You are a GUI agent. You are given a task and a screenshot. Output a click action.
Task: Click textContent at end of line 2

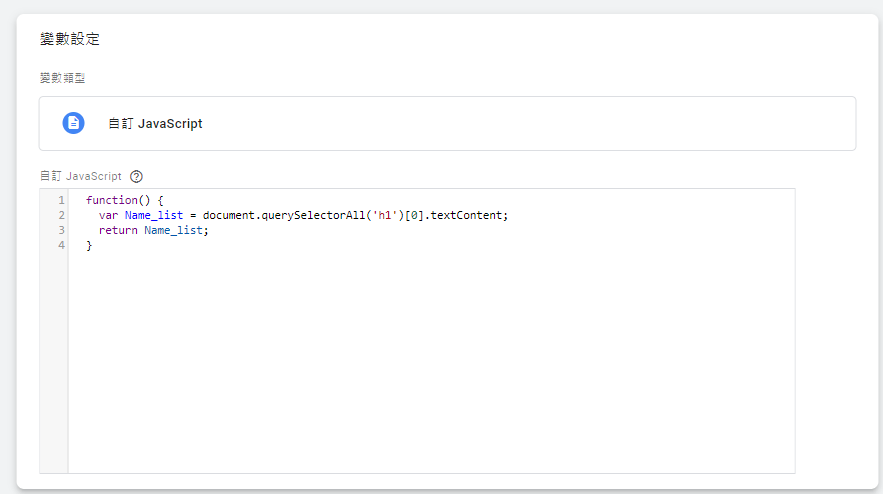tap(466, 215)
